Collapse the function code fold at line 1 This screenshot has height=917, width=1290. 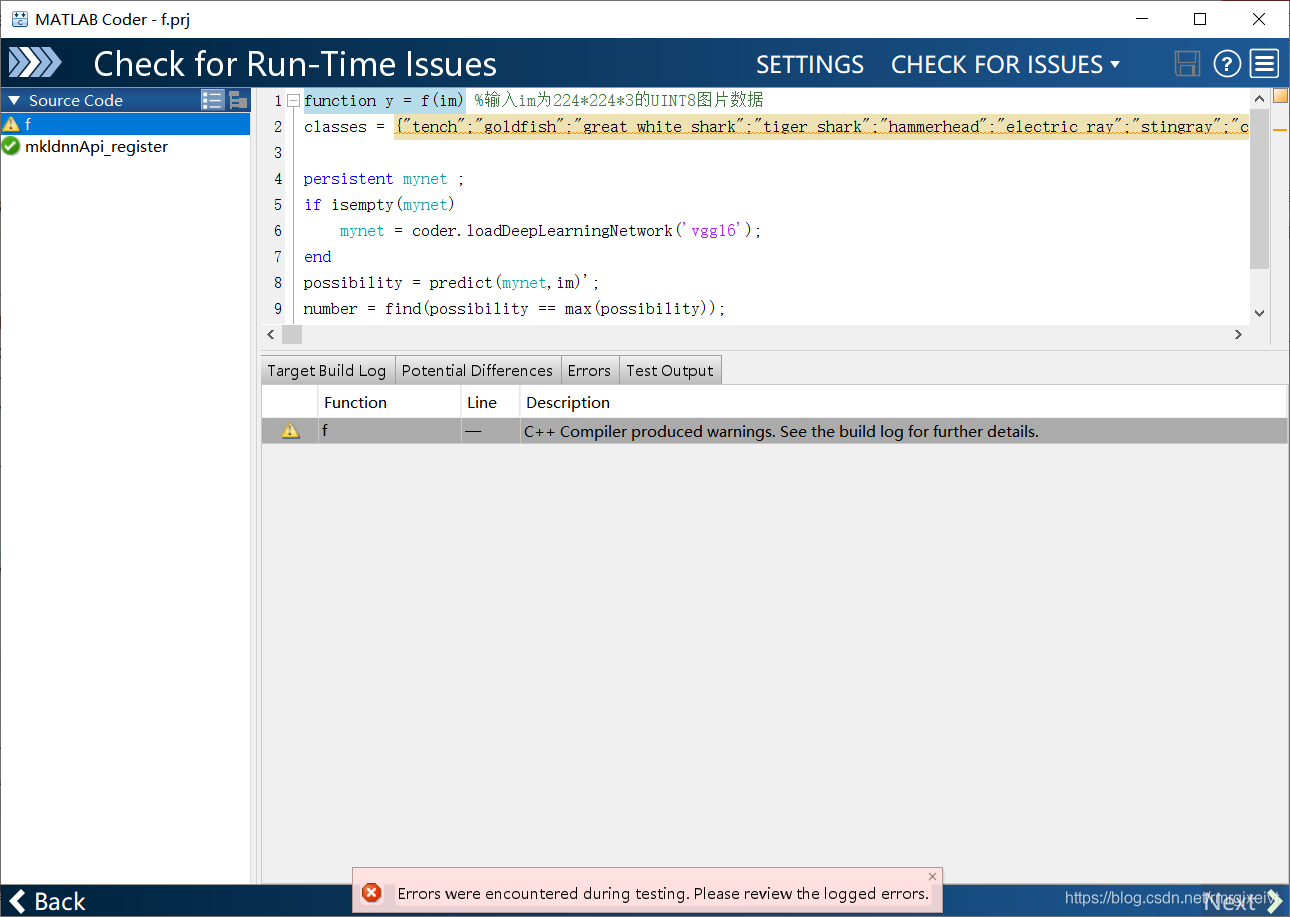(293, 101)
